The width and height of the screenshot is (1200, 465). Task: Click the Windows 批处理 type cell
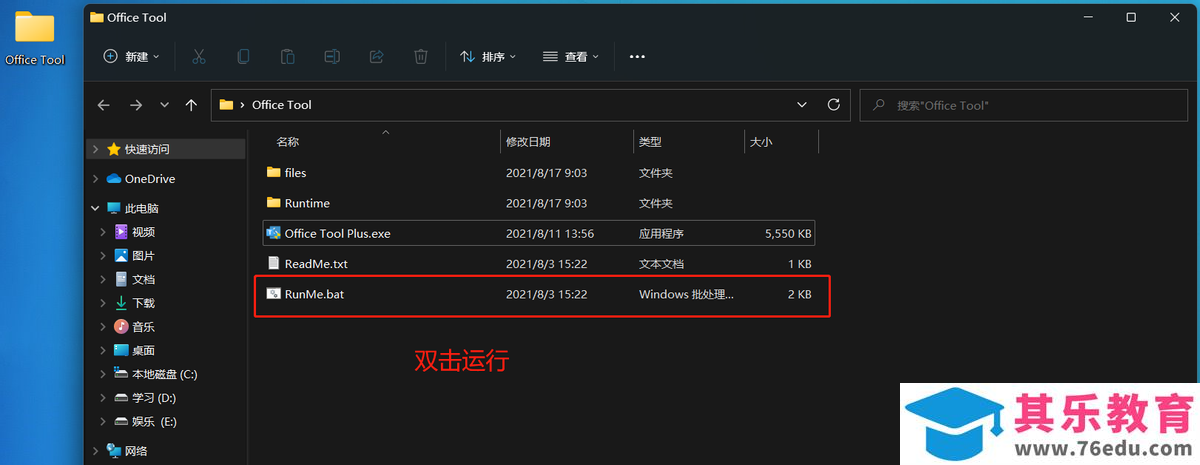pos(687,295)
